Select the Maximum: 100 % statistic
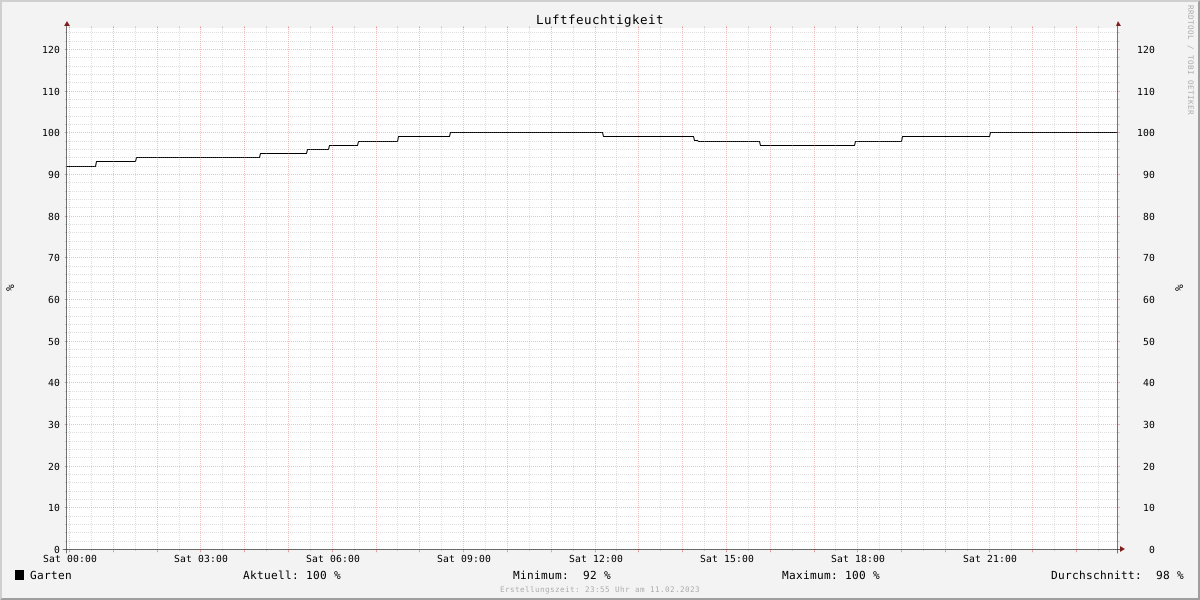The width and height of the screenshot is (1200, 600). (831, 575)
